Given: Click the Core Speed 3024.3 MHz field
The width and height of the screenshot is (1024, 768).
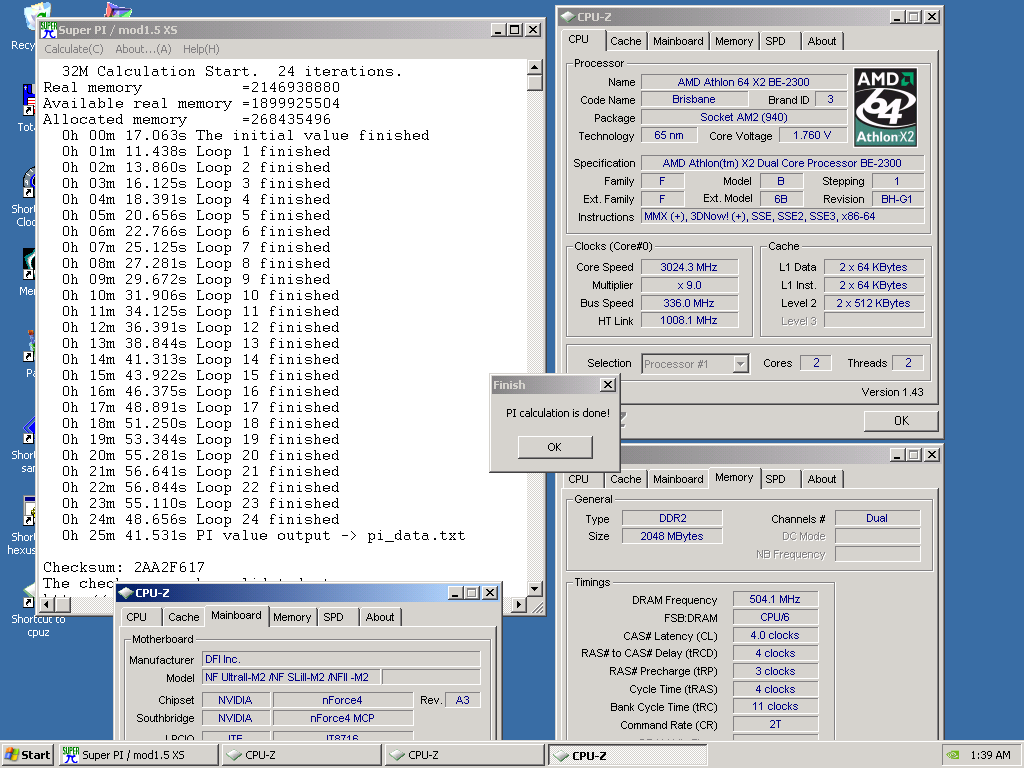Looking at the screenshot, I should pos(689,267).
